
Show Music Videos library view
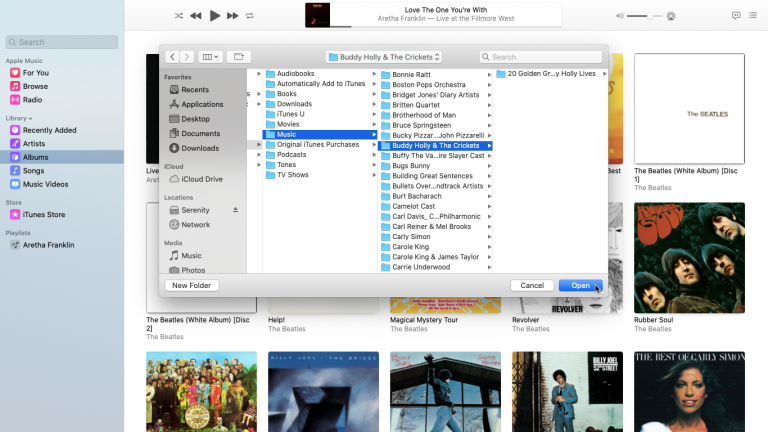click(x=46, y=184)
